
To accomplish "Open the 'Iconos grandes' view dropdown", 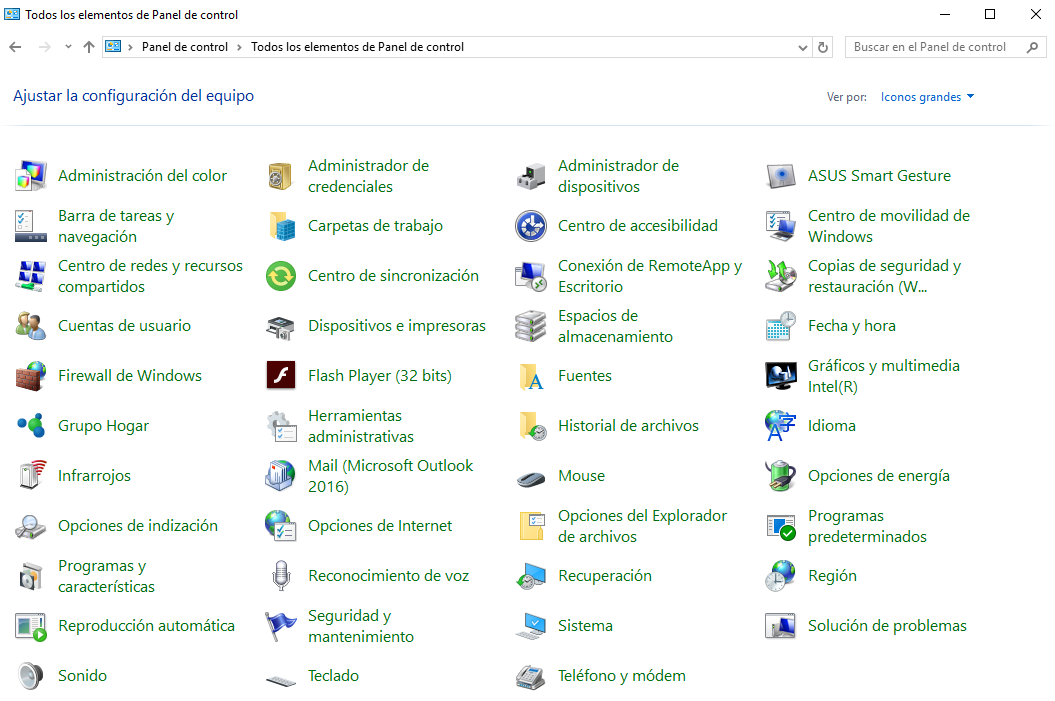I will [927, 96].
